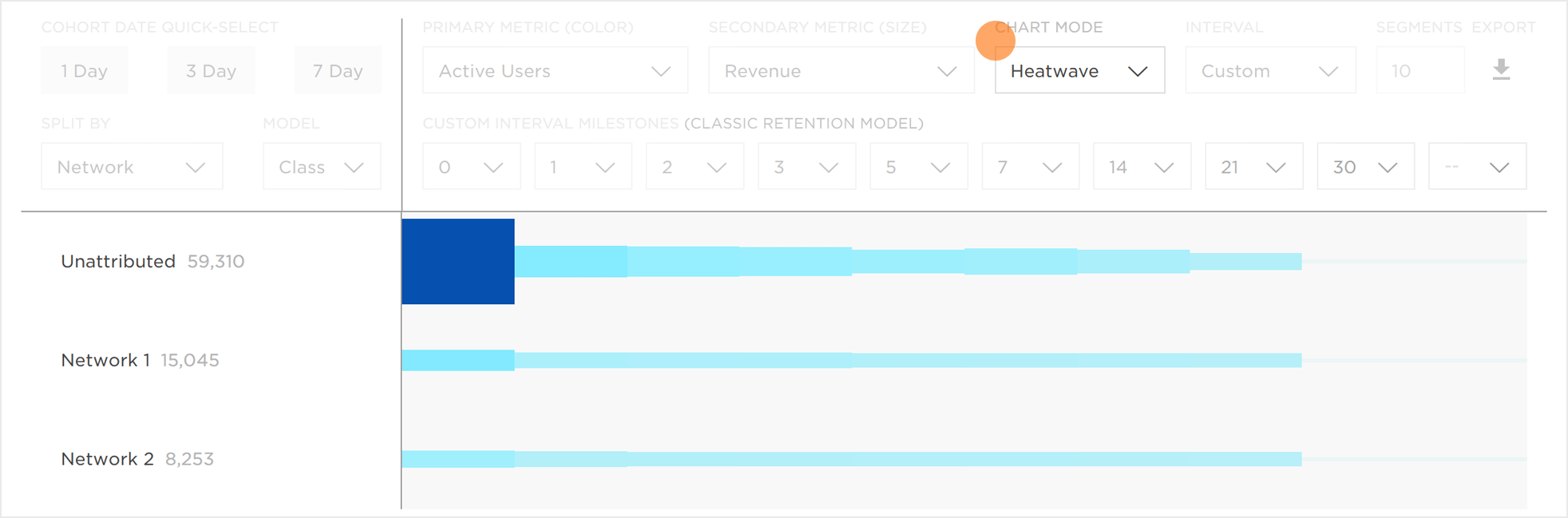This screenshot has height=518, width=1568.
Task: Choose the 7 Day cohort quick-select
Action: click(x=338, y=70)
